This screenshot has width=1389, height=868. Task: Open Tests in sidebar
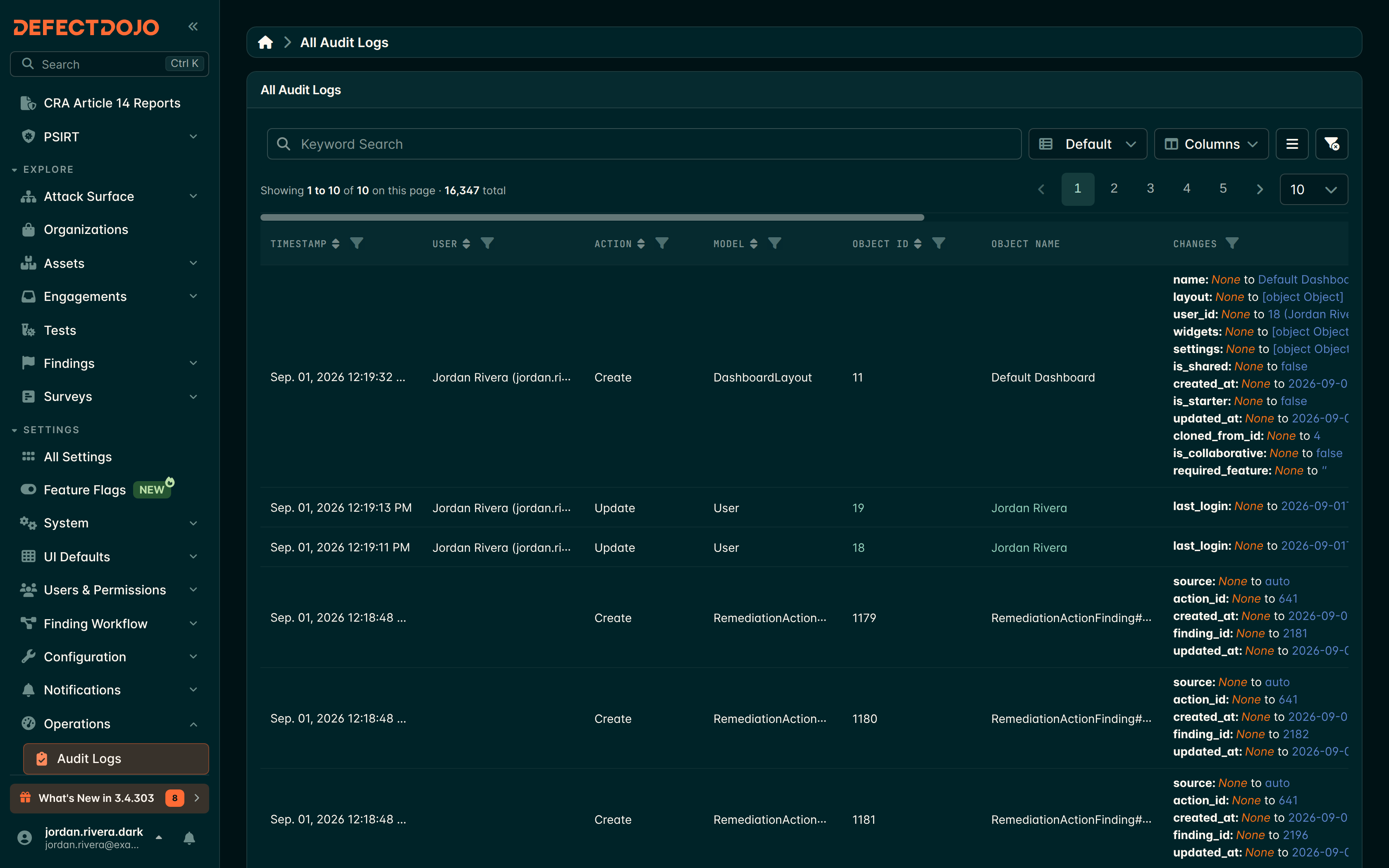[x=109, y=330]
